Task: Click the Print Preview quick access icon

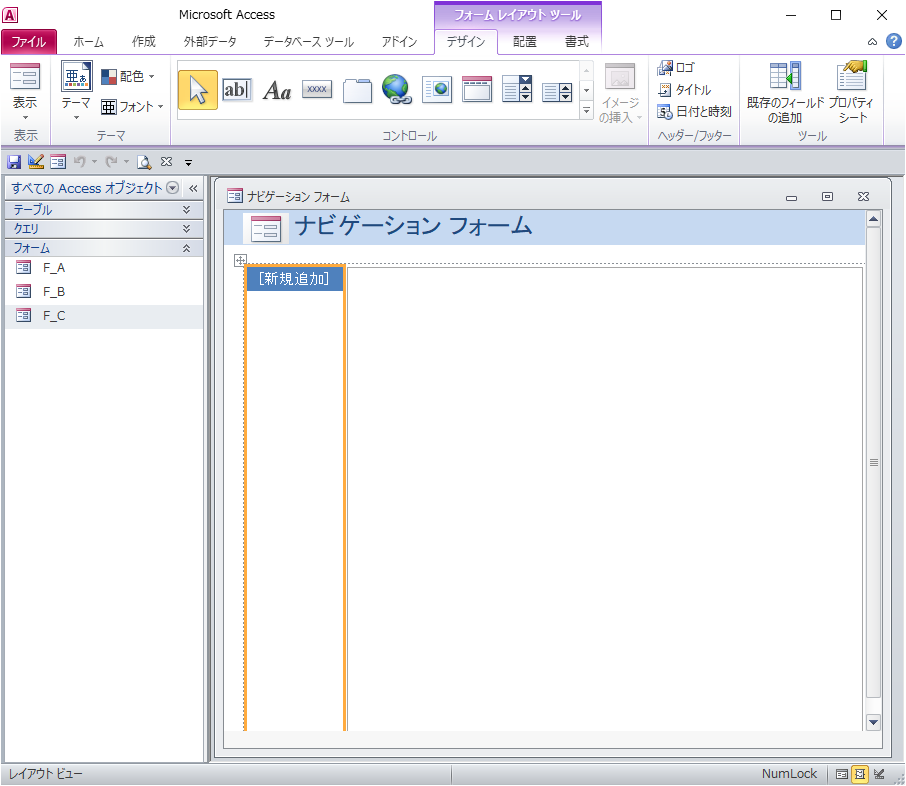Action: pos(144,162)
